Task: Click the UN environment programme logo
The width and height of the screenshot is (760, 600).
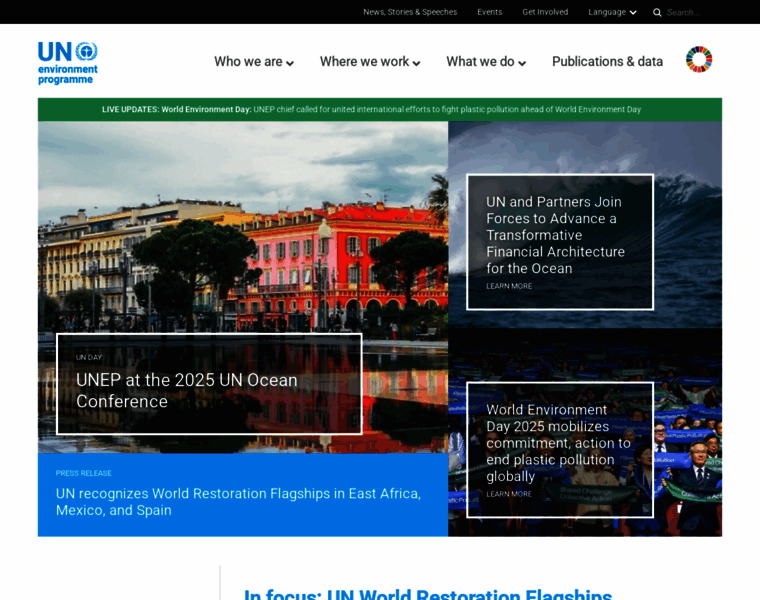Action: 68,63
